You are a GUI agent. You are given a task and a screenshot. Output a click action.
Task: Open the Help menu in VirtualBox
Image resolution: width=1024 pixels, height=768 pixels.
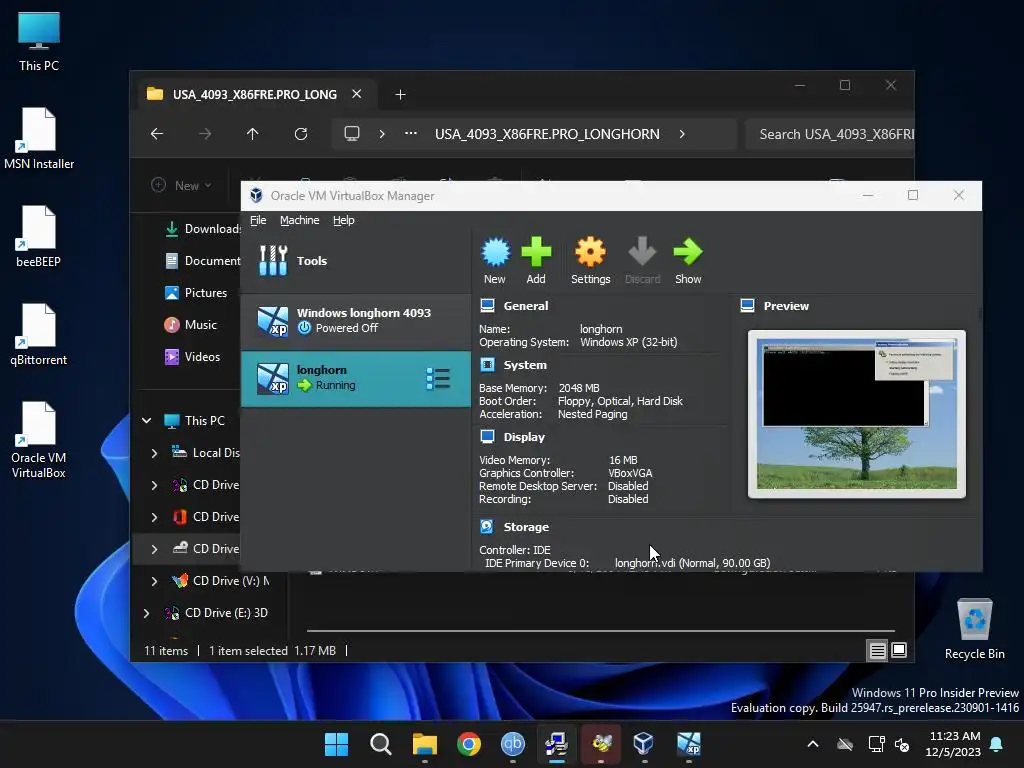coord(344,220)
